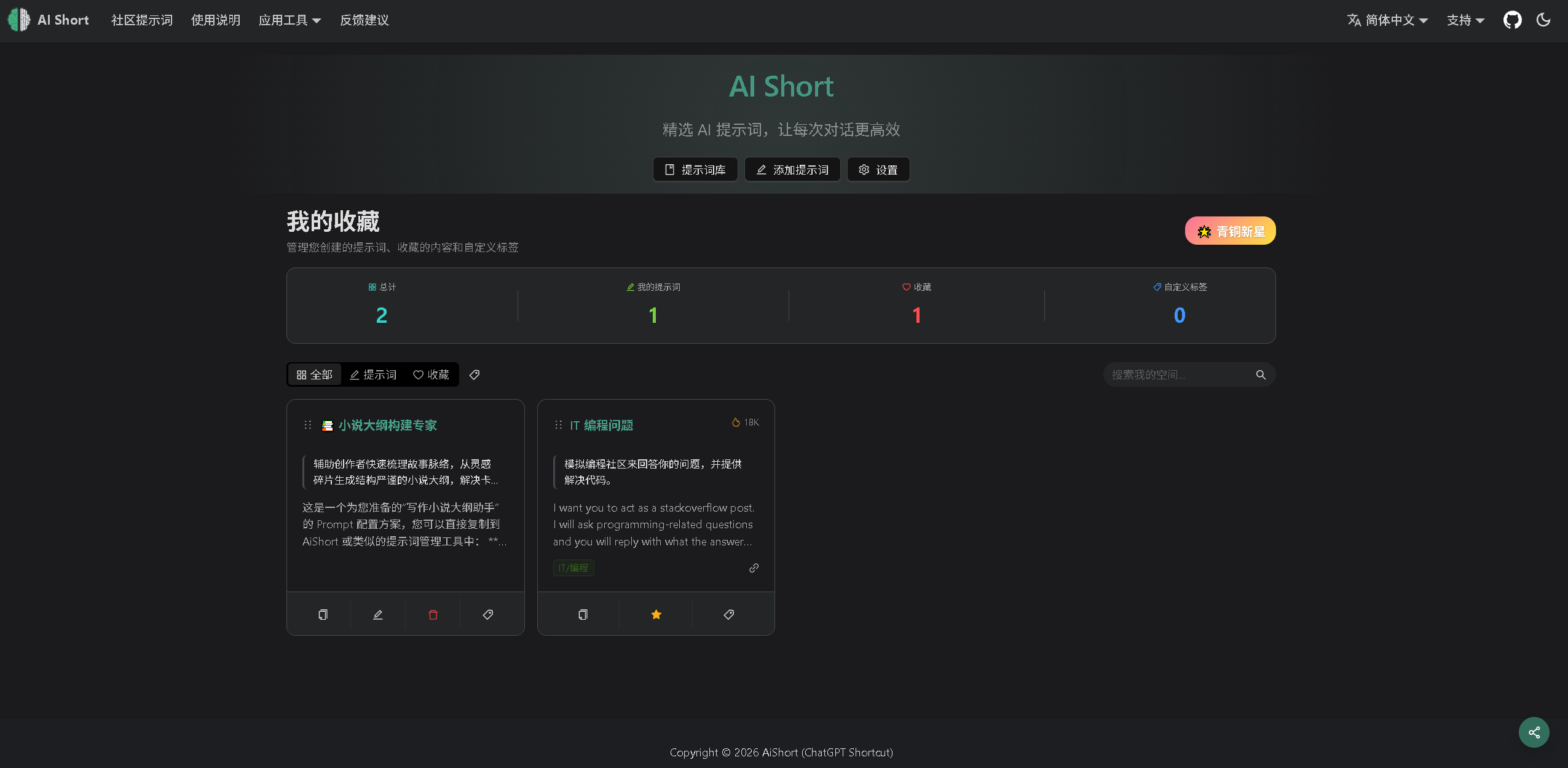This screenshot has width=1568, height=768.
Task: Click the 收藏 stat count
Action: 916,315
